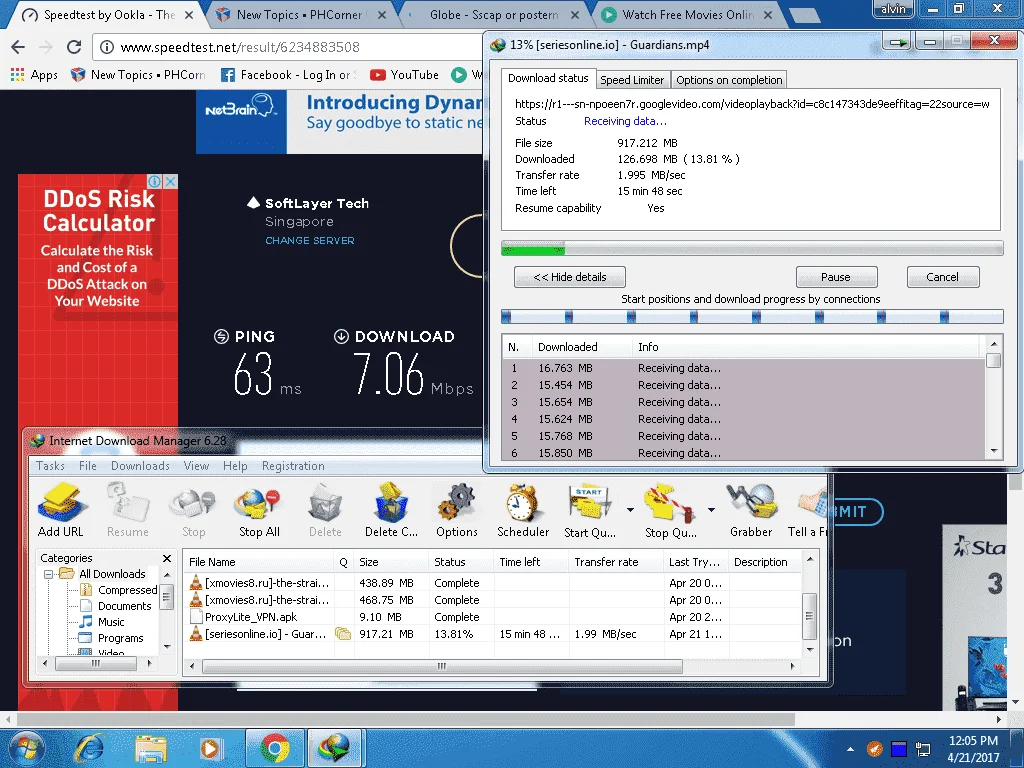Viewport: 1024px width, 768px height.
Task: Sort by Status column header
Action: (462, 562)
